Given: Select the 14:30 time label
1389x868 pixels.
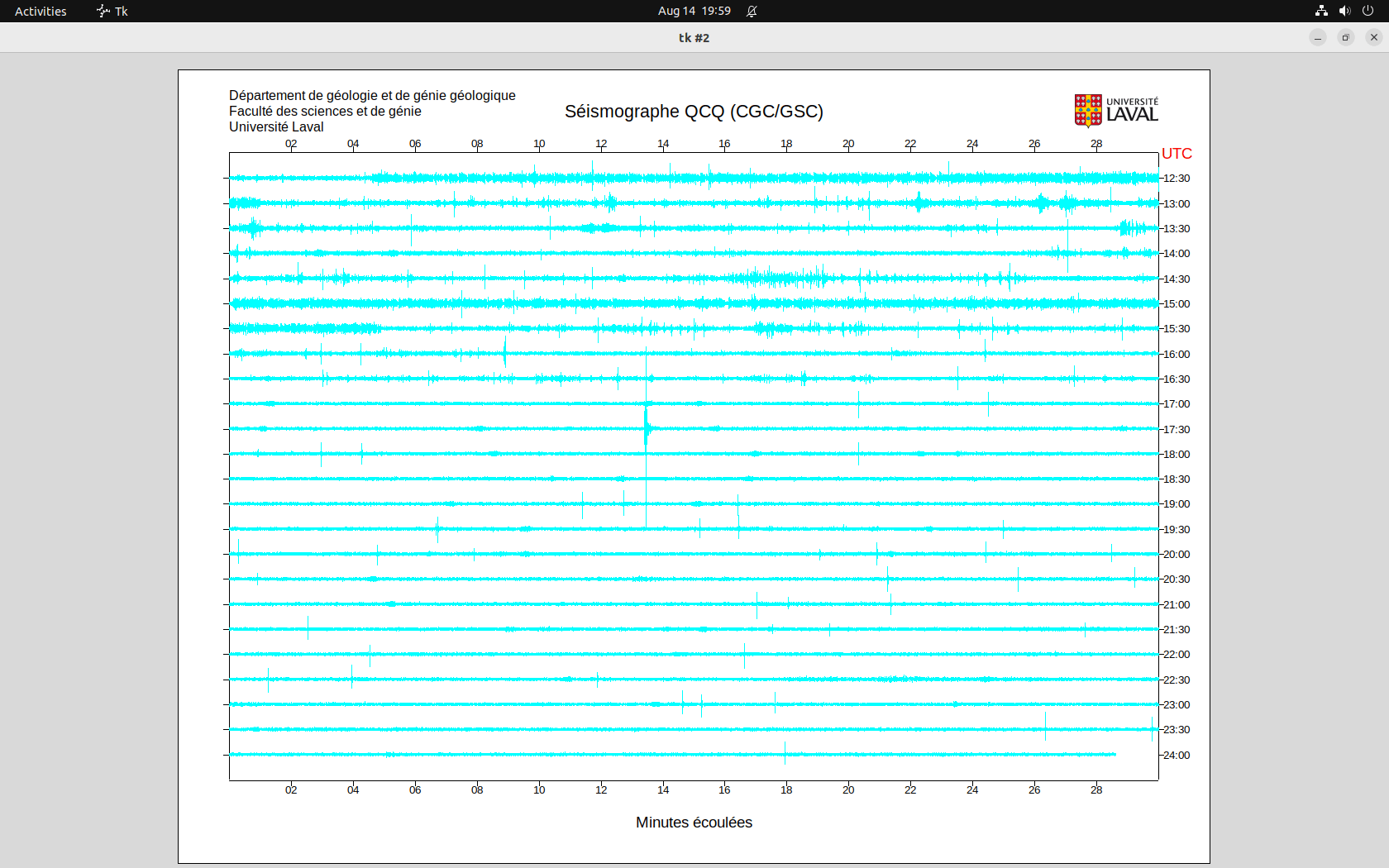Looking at the screenshot, I should coord(1177,279).
